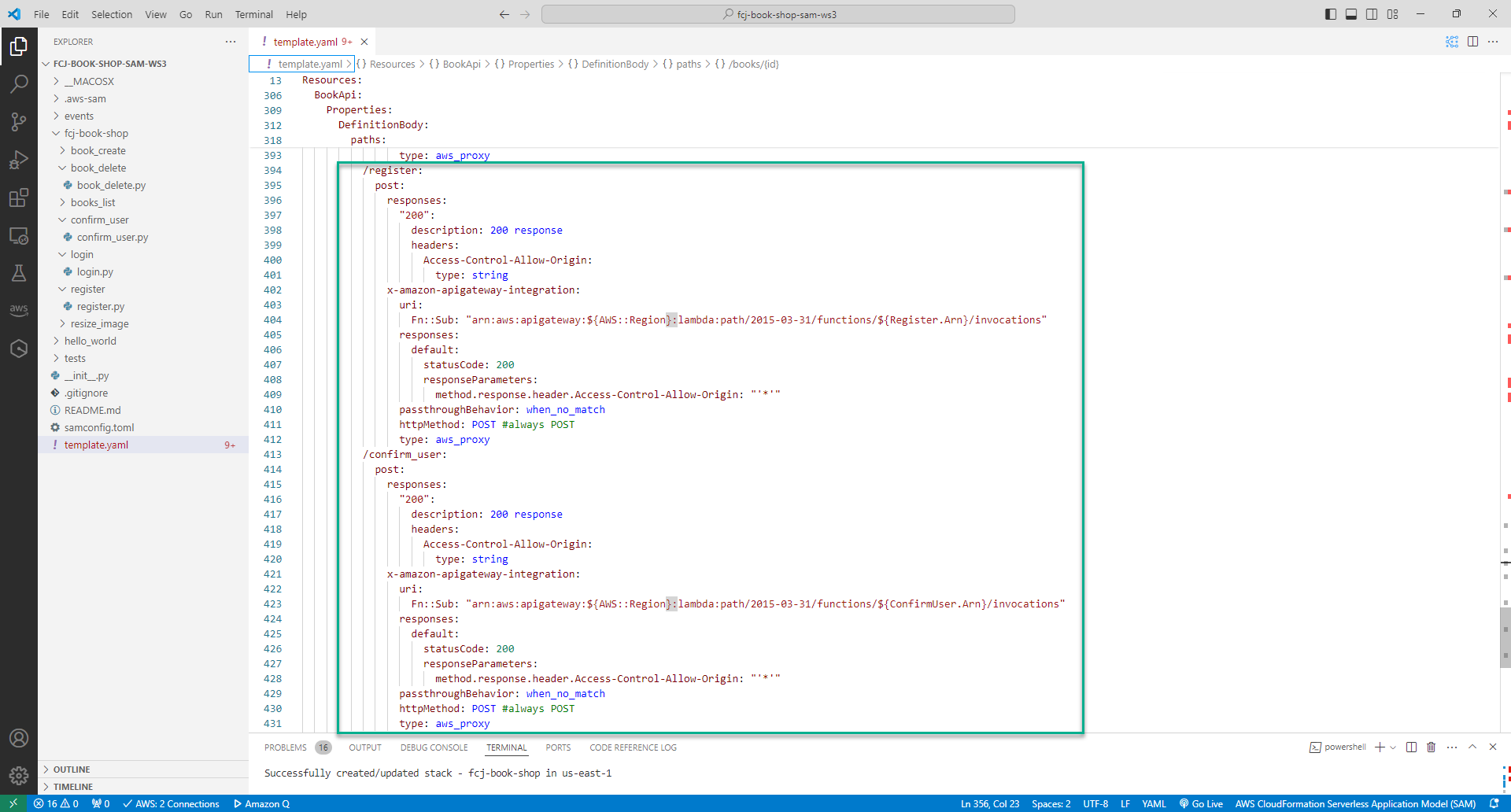Viewport: 1511px width, 812px height.
Task: Click AWS: 2 Connections status item
Action: click(171, 803)
